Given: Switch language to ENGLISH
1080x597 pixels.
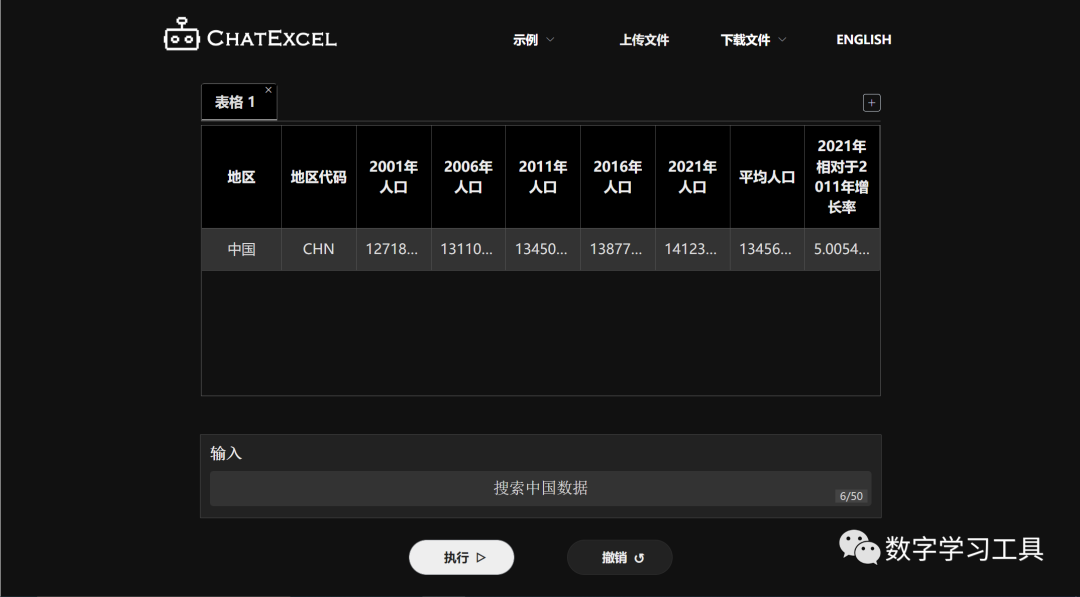Looking at the screenshot, I should coord(863,40).
